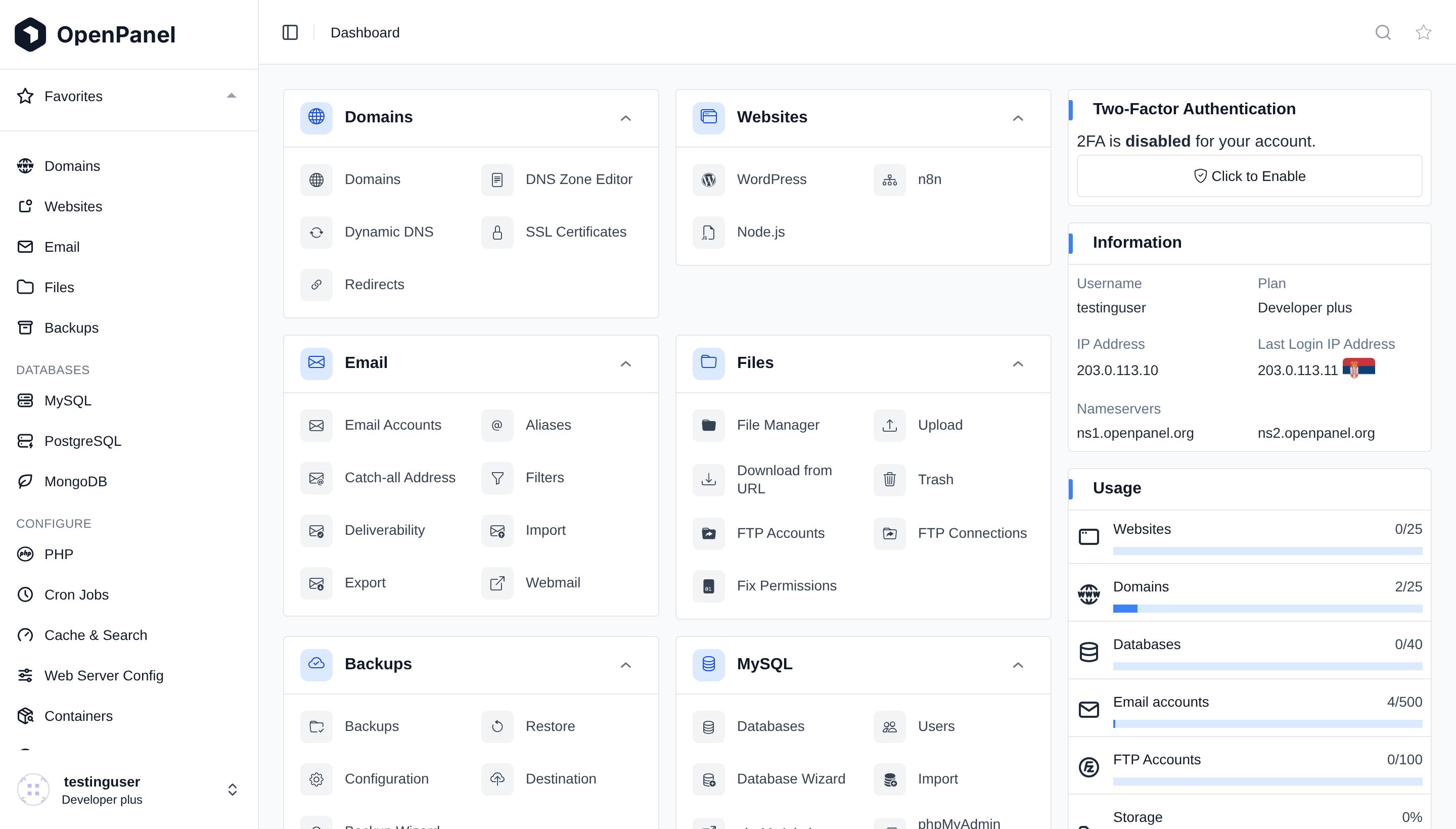Collapse the Websites card

click(1018, 118)
